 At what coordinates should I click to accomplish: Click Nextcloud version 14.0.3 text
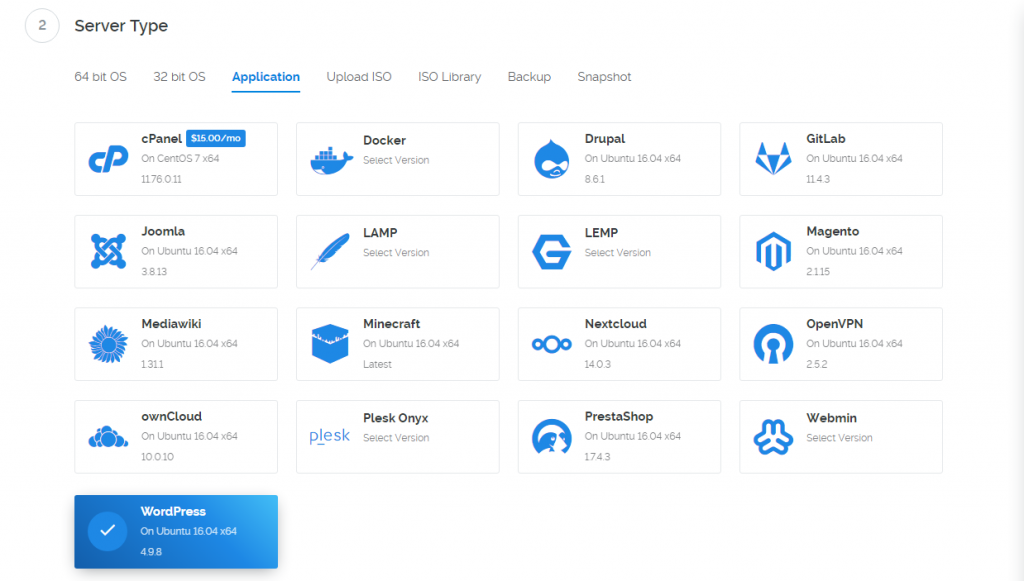pos(598,364)
